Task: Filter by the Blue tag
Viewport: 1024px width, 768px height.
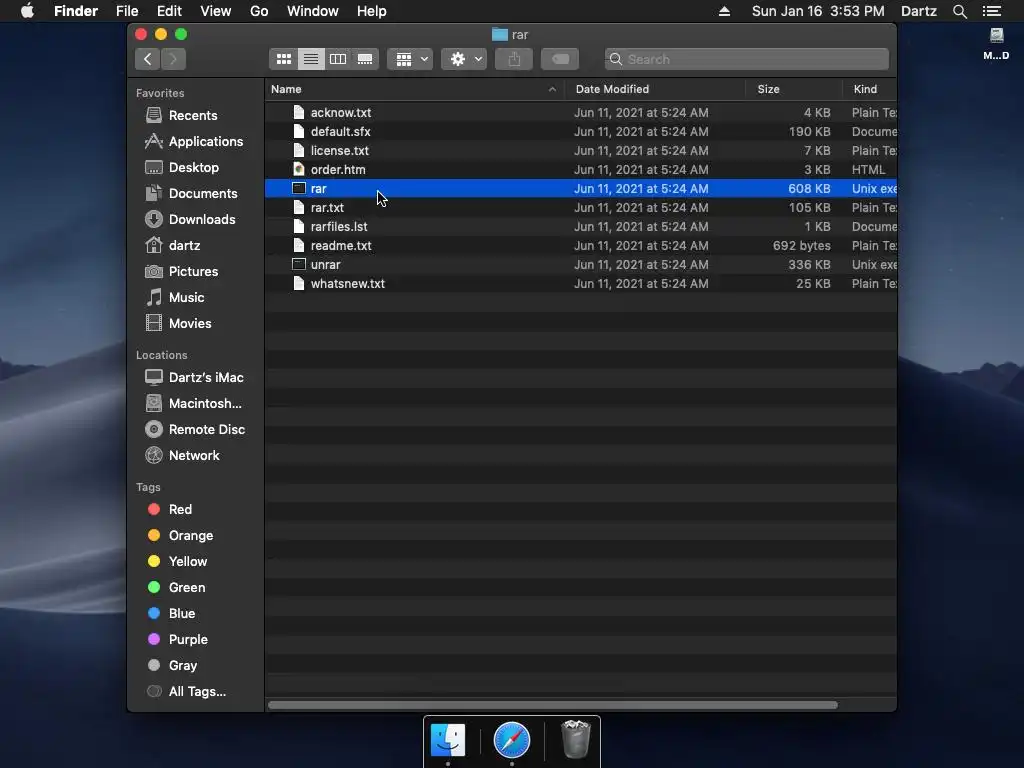Action: [182, 614]
